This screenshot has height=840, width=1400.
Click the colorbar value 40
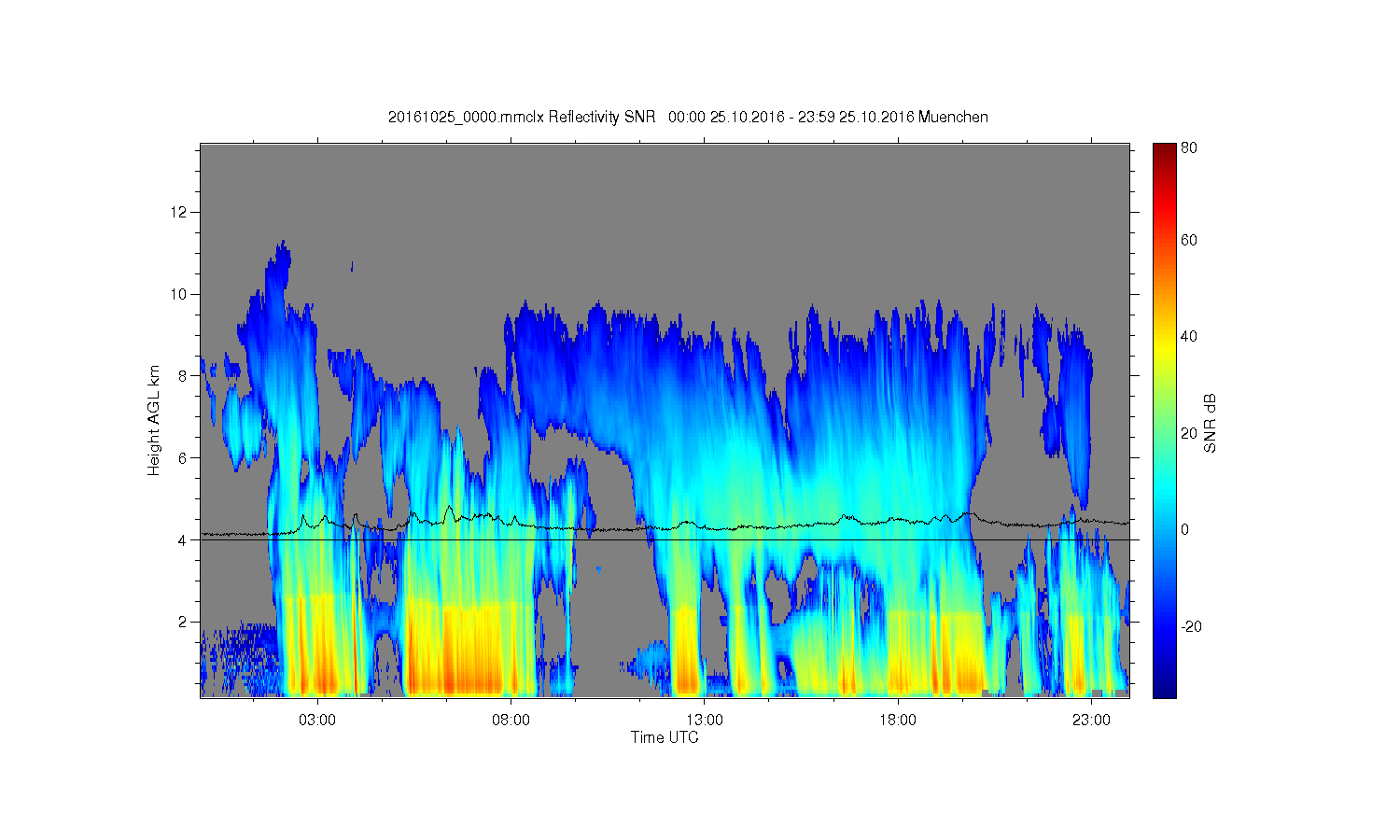pyautogui.click(x=1189, y=336)
